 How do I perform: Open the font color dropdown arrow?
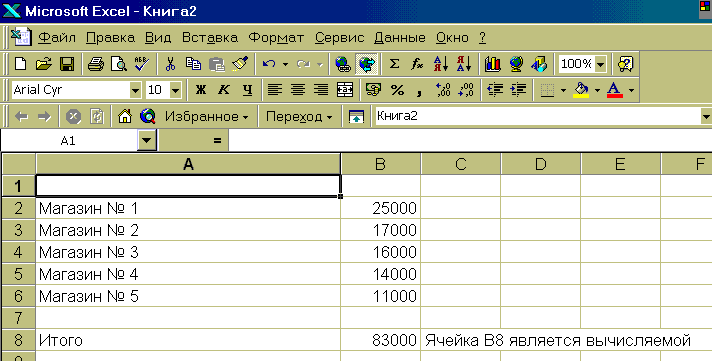tap(631, 90)
